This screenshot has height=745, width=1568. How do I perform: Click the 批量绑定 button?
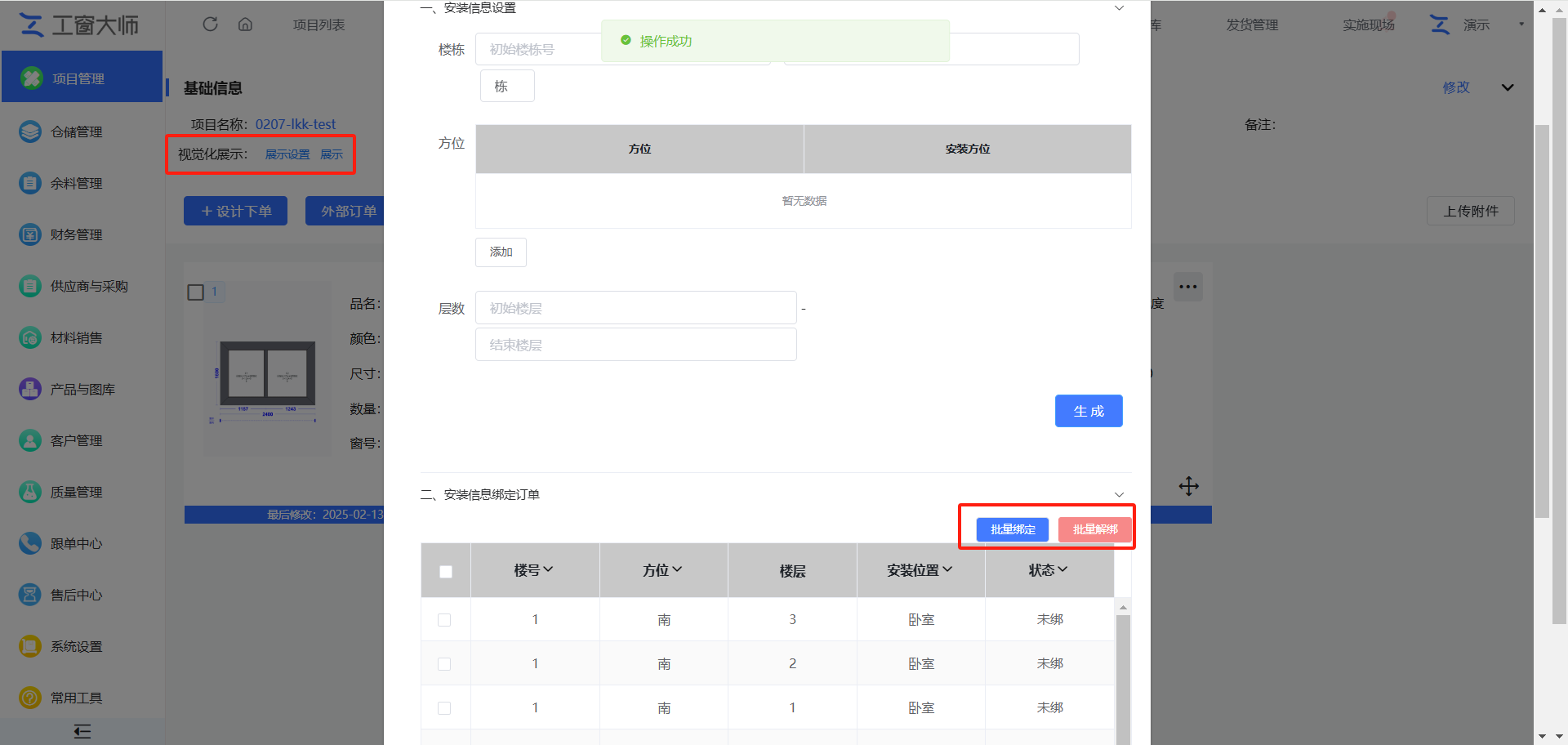(1012, 529)
